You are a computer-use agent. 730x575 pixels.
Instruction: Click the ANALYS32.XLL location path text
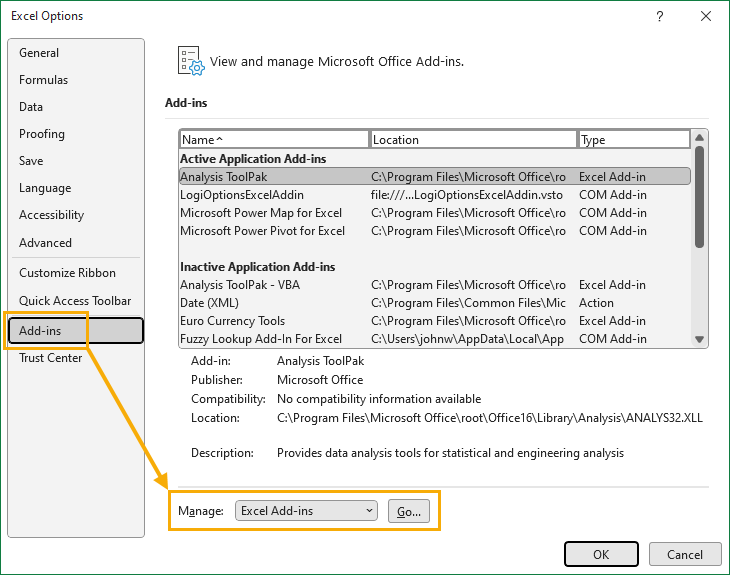point(490,418)
